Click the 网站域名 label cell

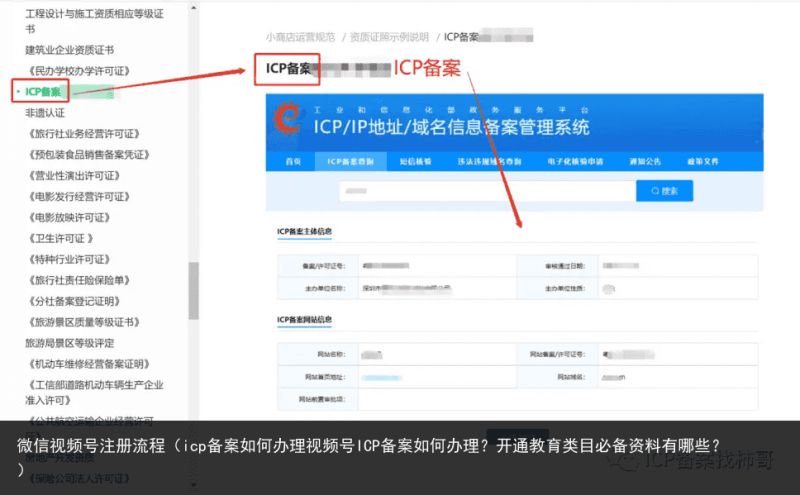[558, 377]
